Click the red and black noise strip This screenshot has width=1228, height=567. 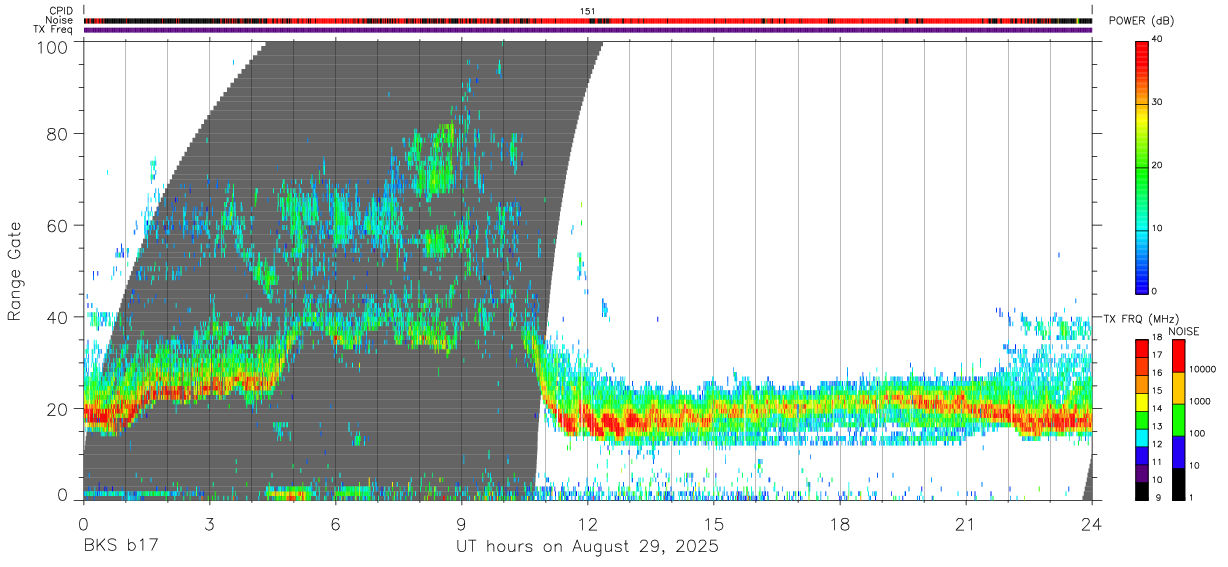(588, 20)
